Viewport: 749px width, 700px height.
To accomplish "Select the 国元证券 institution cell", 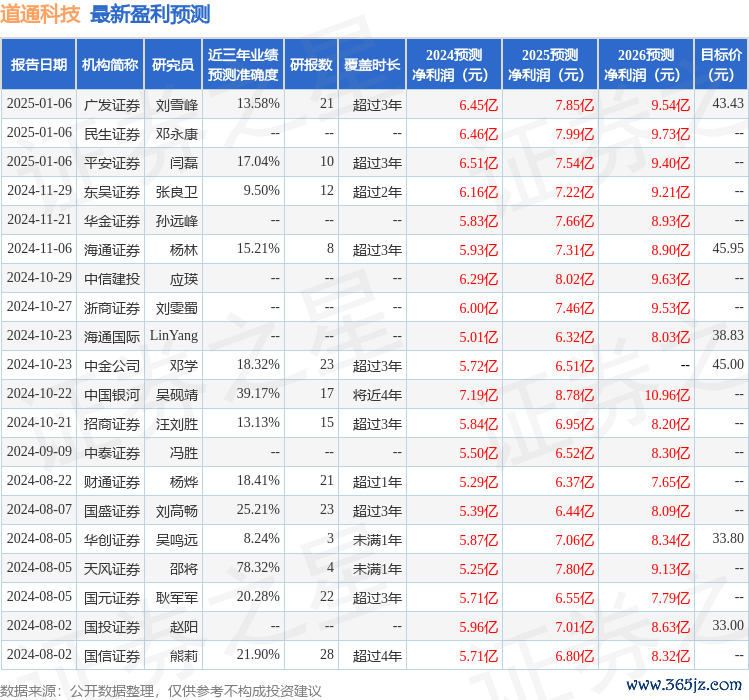I will click(x=112, y=598).
